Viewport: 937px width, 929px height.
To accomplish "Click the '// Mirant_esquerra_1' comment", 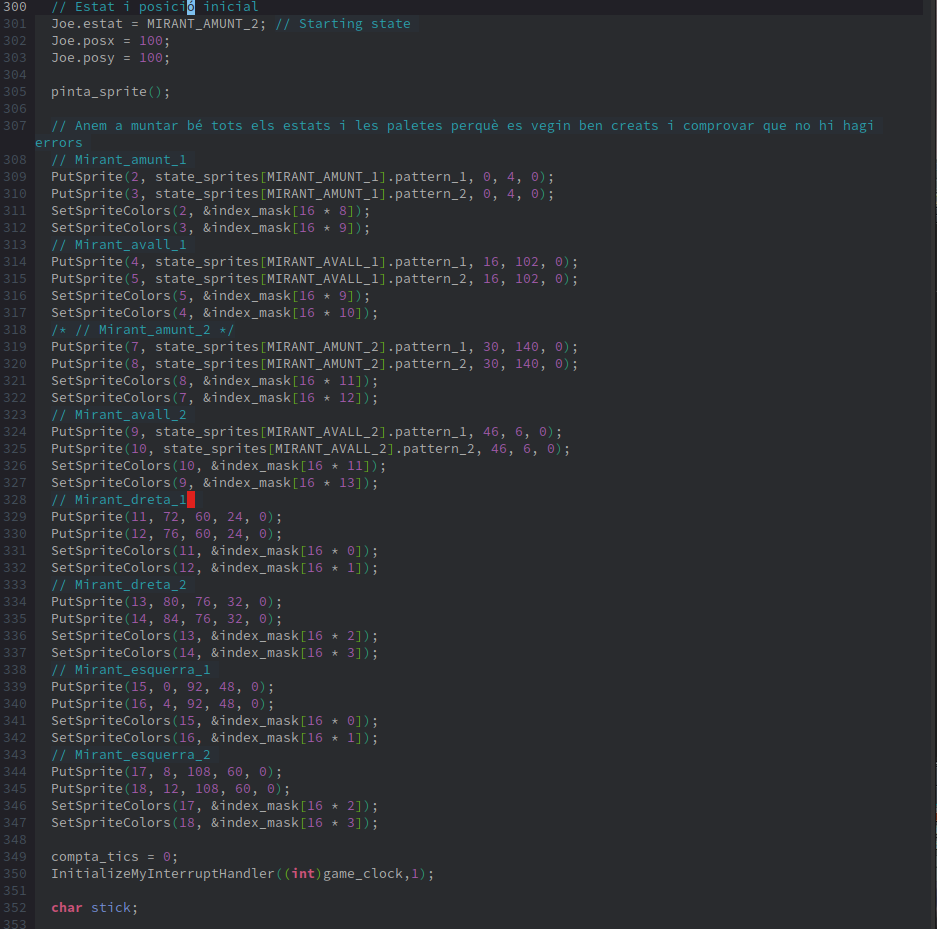I will (x=131, y=670).
